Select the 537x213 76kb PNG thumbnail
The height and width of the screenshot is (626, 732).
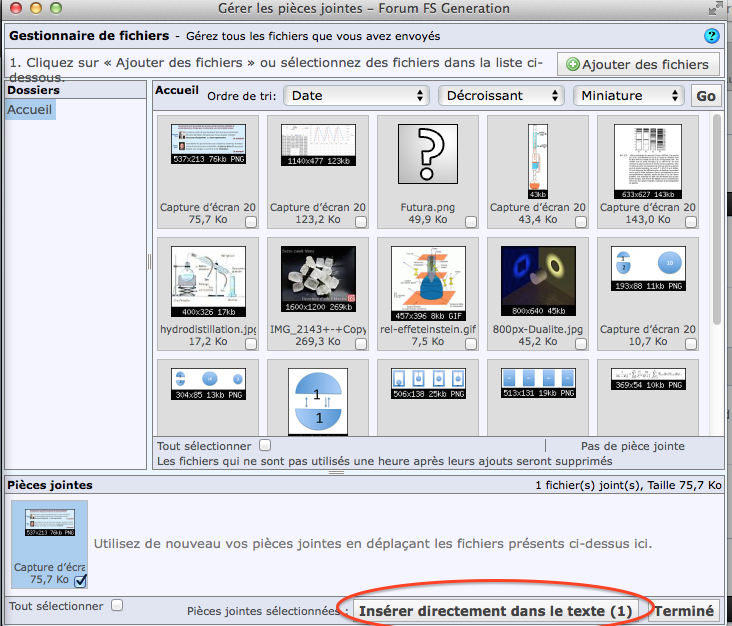(x=208, y=144)
